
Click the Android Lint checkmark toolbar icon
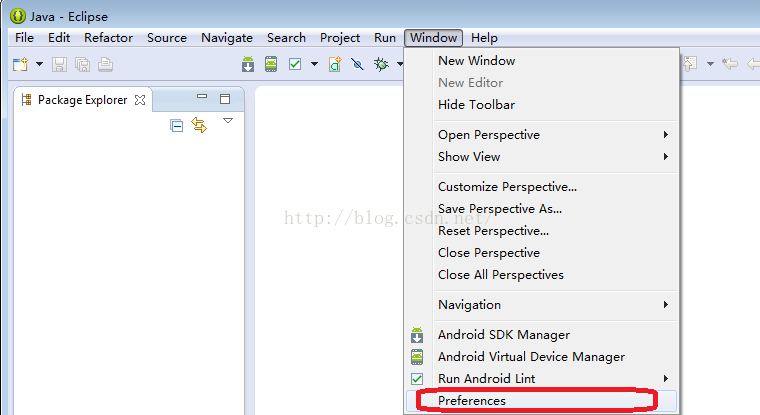point(295,64)
